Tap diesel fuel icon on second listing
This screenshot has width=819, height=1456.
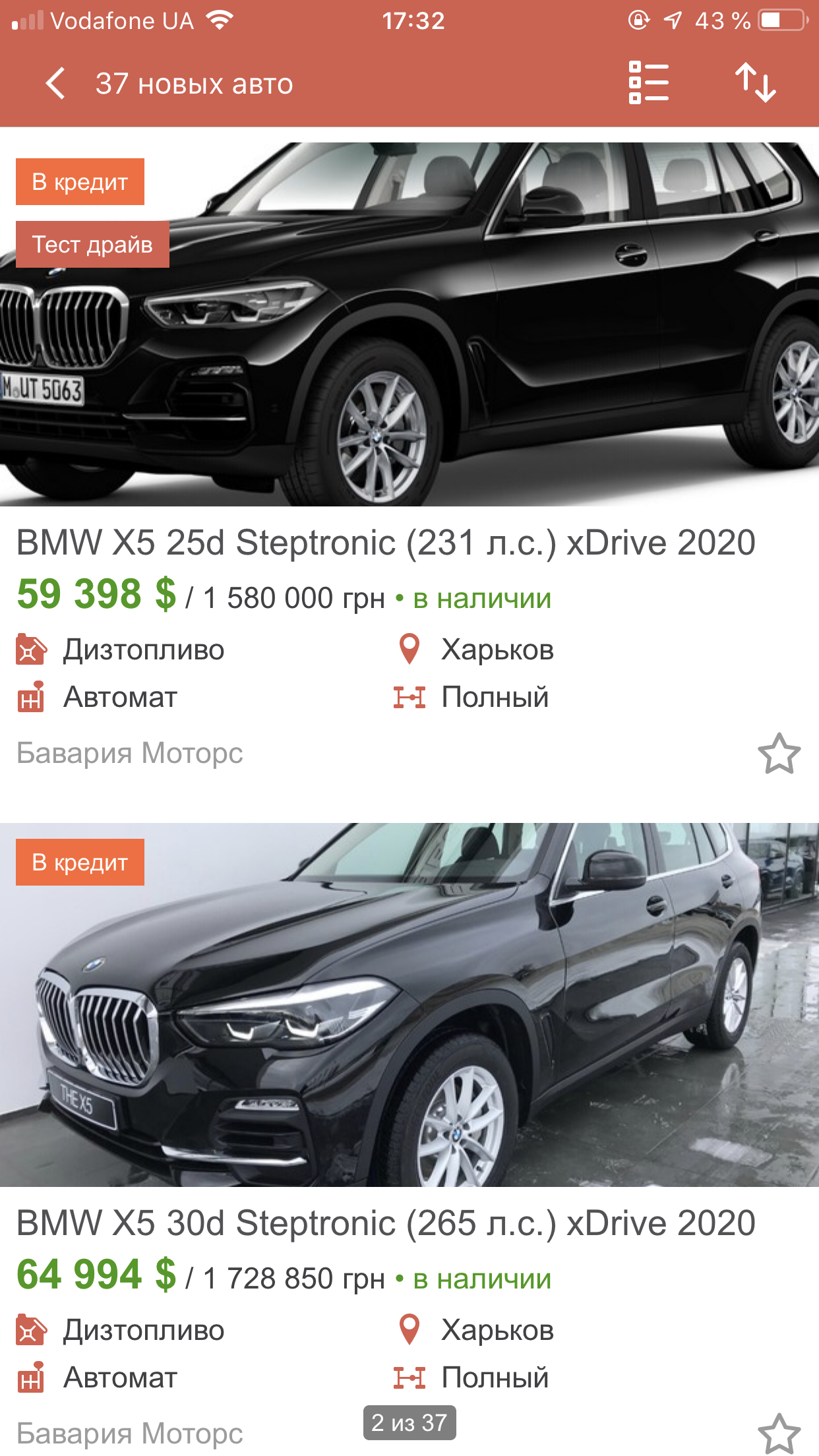pyautogui.click(x=31, y=1330)
